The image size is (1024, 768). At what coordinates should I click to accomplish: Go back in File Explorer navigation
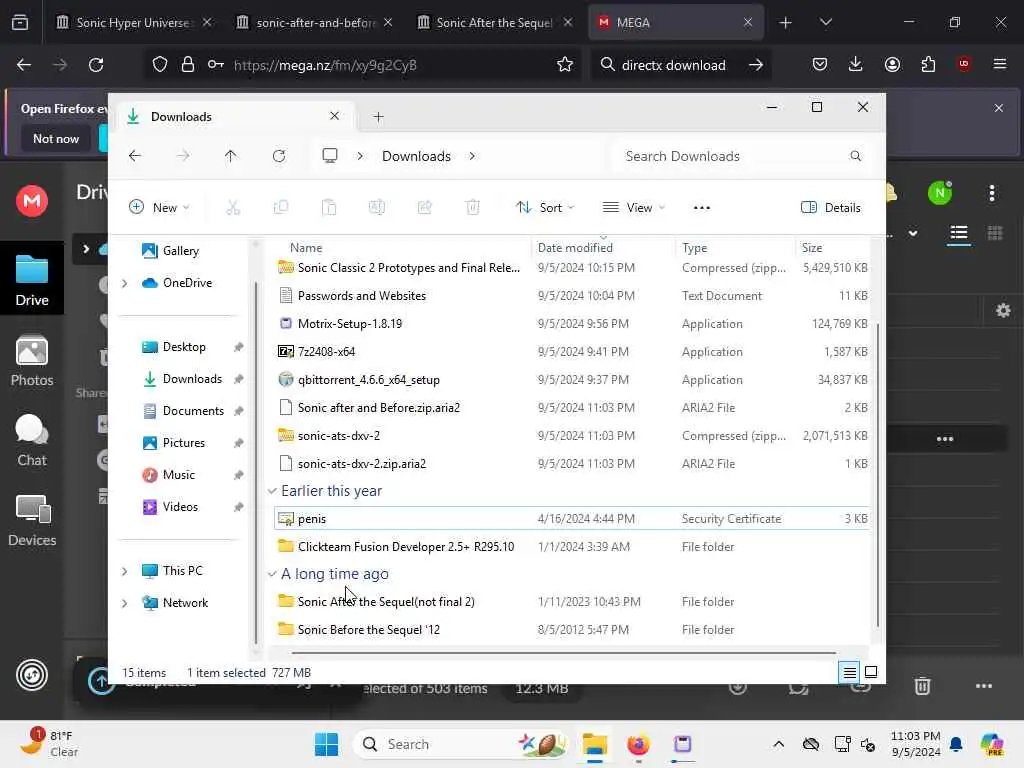tap(135, 156)
